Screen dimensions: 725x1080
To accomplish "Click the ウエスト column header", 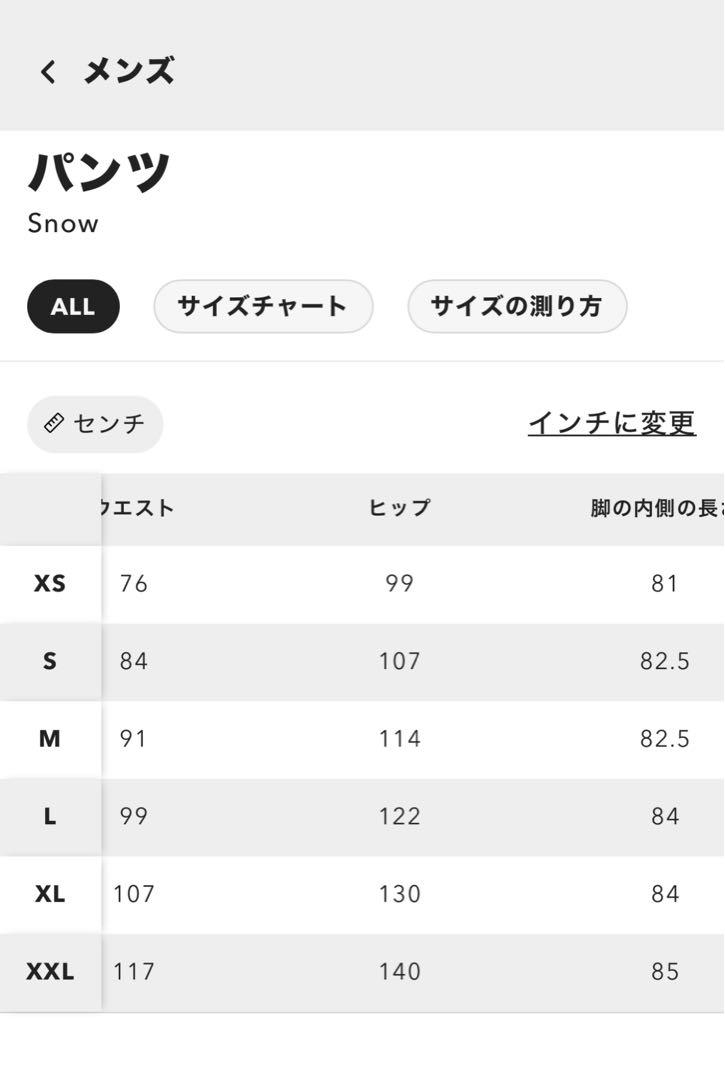I will click(x=137, y=508).
